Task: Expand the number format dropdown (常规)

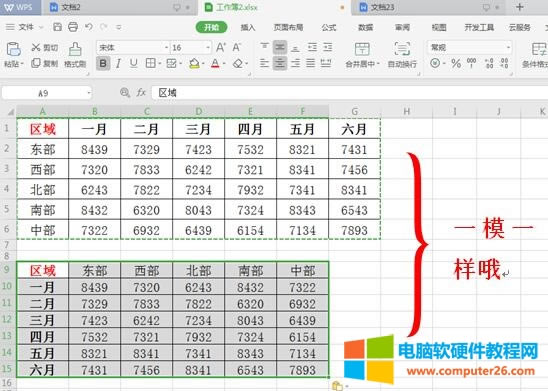Action: (469, 47)
